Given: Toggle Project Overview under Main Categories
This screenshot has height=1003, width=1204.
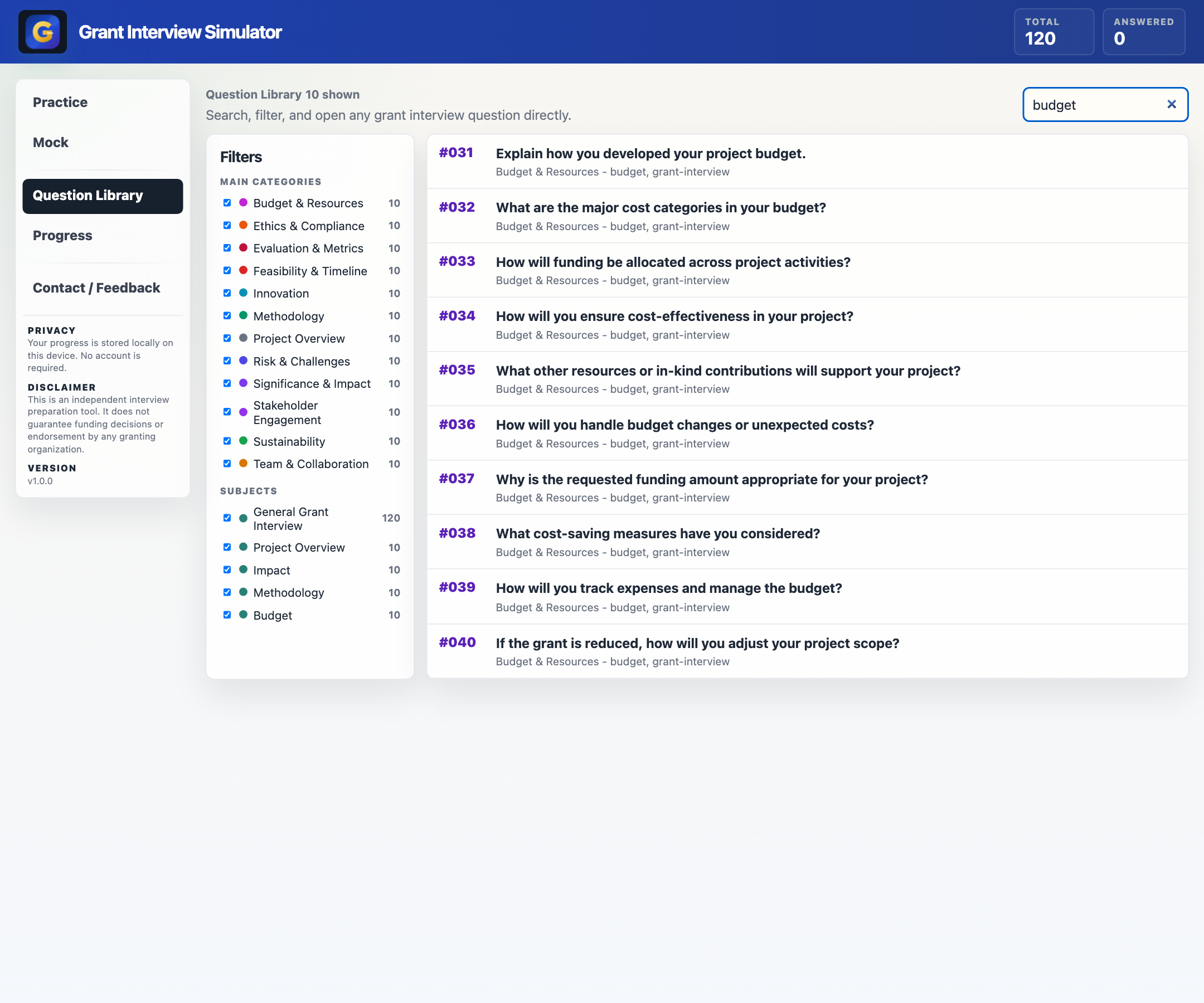Looking at the screenshot, I should coord(227,338).
